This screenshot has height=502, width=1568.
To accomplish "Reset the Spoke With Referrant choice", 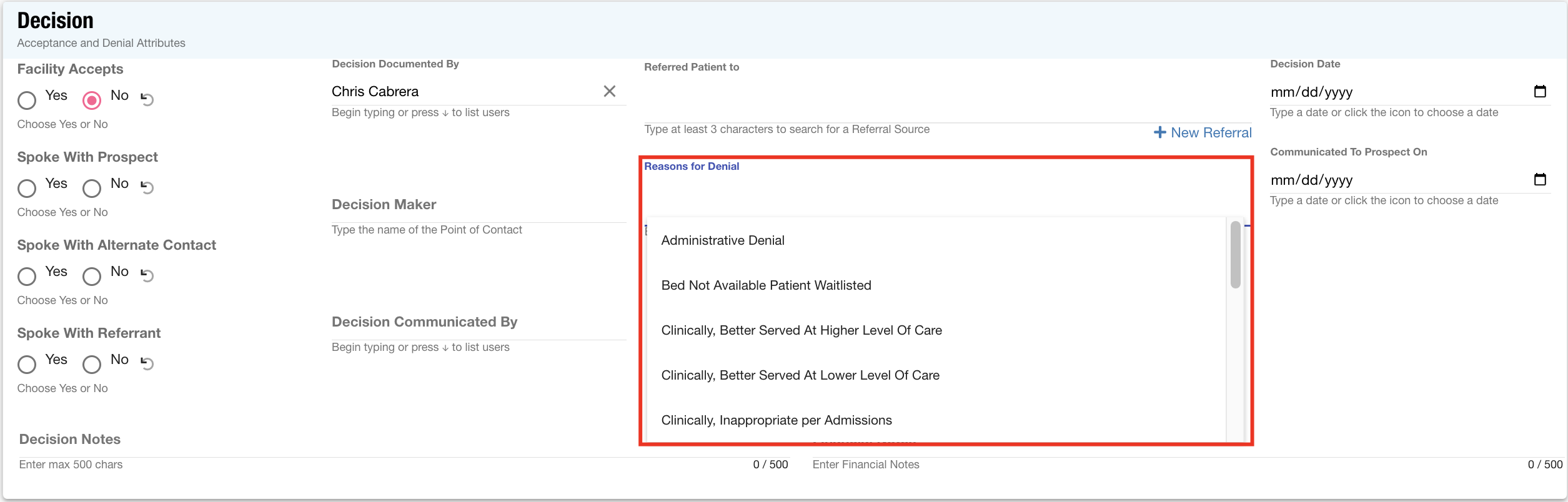I will click(x=147, y=363).
